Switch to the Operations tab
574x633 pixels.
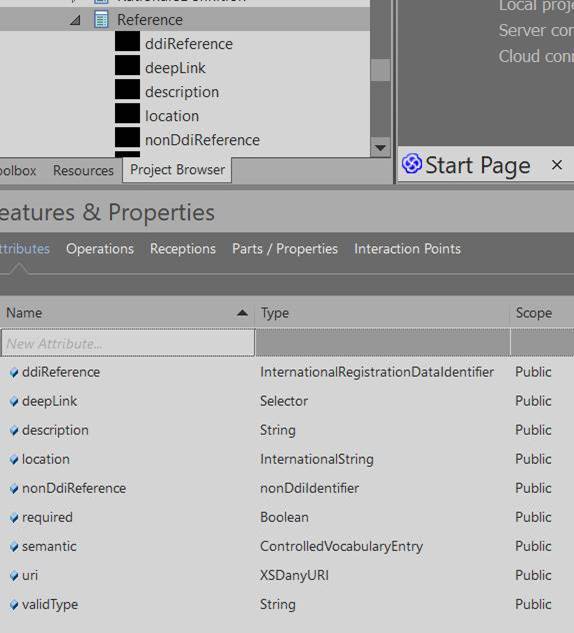[x=100, y=249]
